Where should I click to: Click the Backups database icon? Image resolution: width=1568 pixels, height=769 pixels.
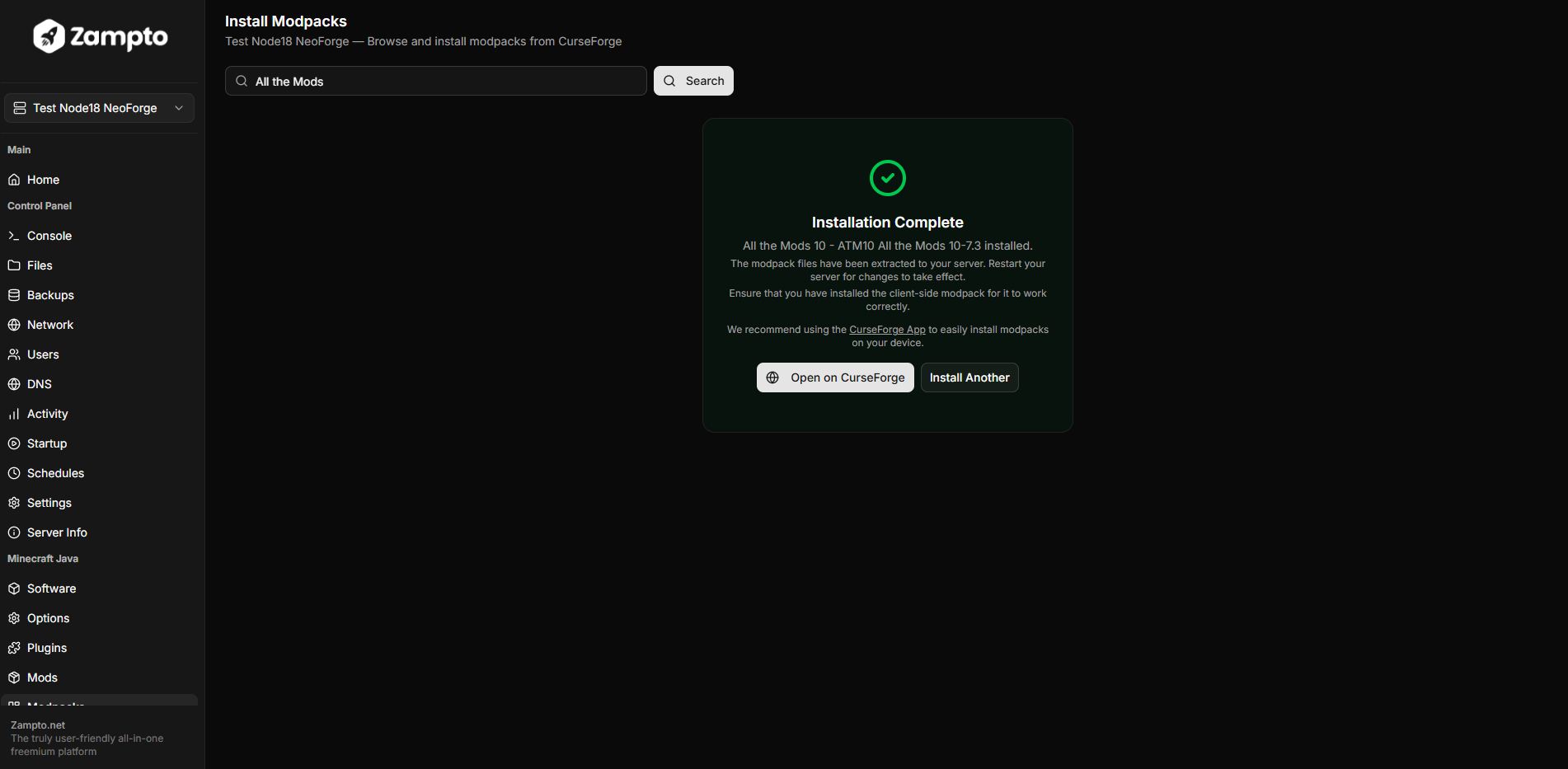14,295
